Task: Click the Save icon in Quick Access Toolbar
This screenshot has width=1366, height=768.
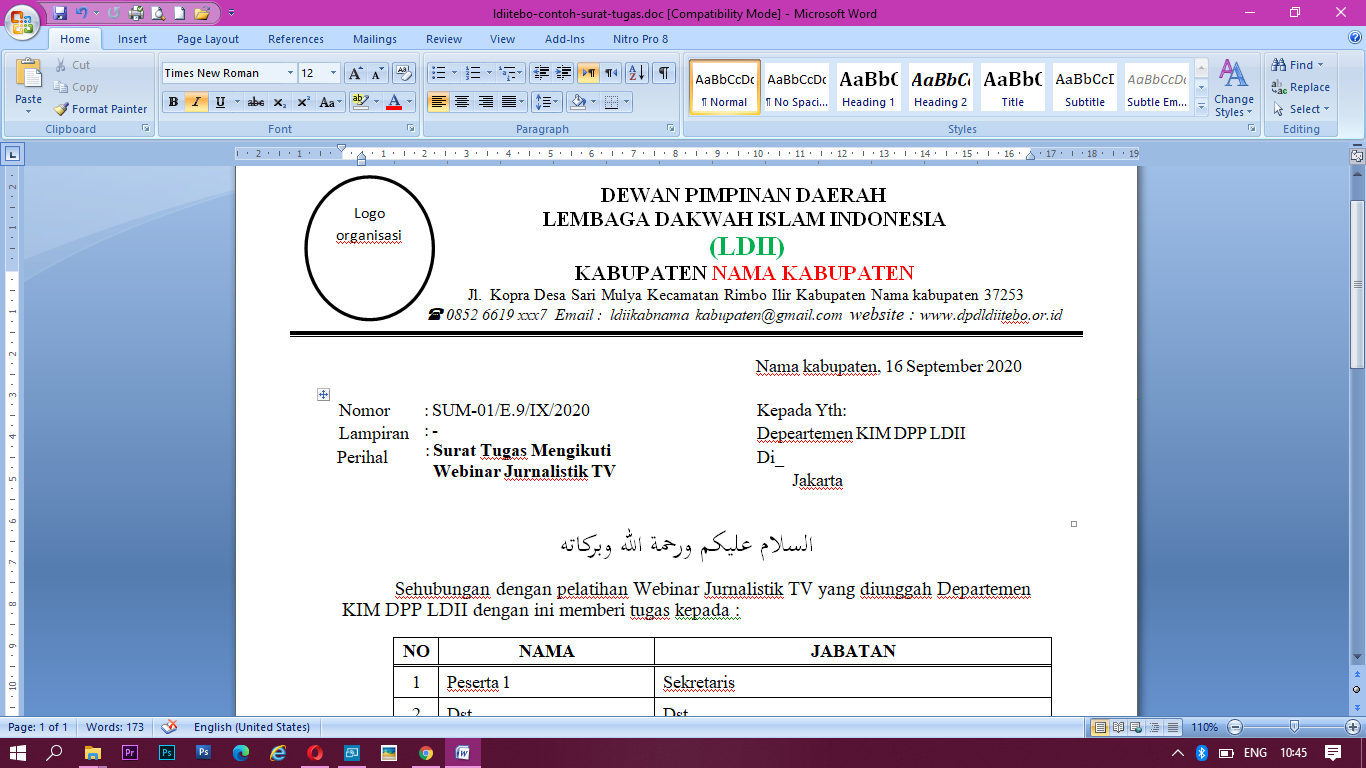Action: [x=60, y=13]
